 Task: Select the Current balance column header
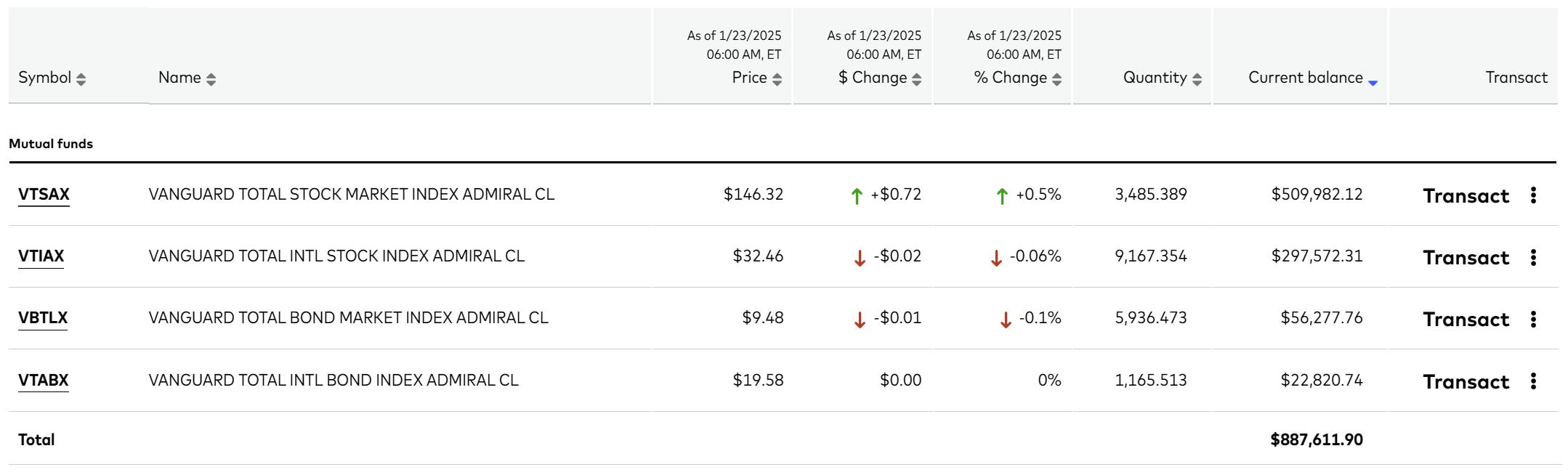pyautogui.click(x=1305, y=78)
